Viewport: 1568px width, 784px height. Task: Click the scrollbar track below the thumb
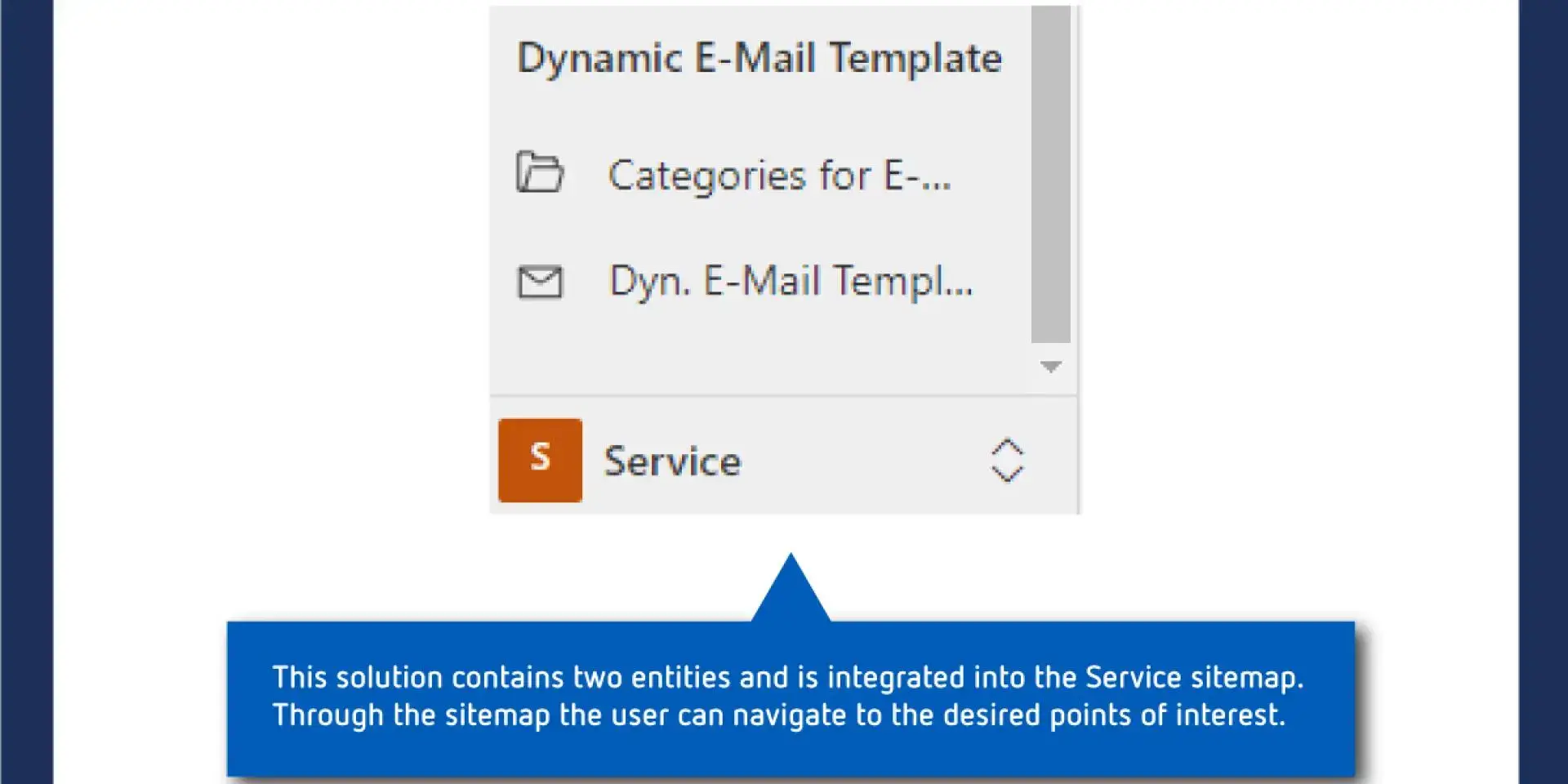tap(1050, 350)
